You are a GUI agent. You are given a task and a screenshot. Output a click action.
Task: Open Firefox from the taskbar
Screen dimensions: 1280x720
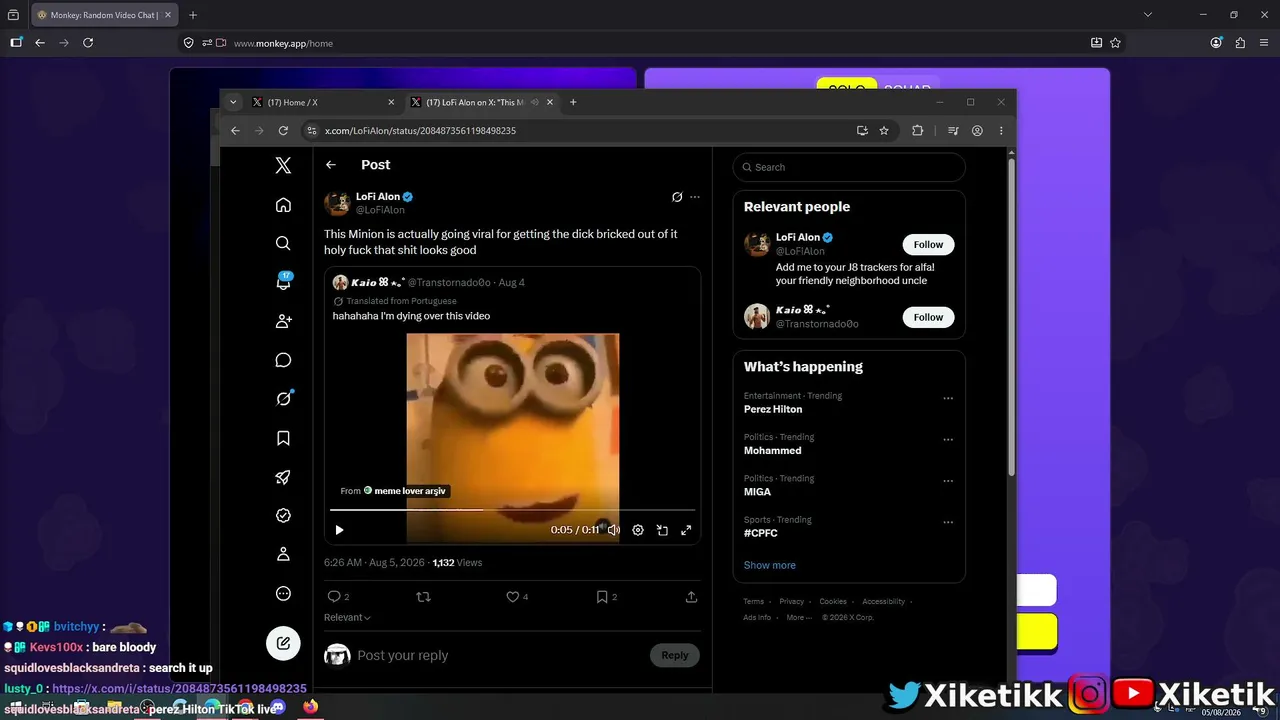310,707
